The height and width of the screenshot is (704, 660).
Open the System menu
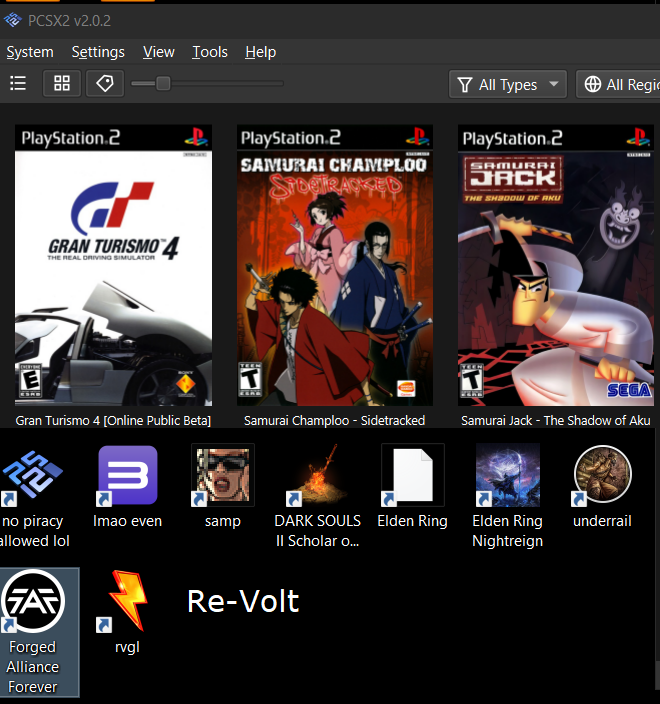point(30,52)
